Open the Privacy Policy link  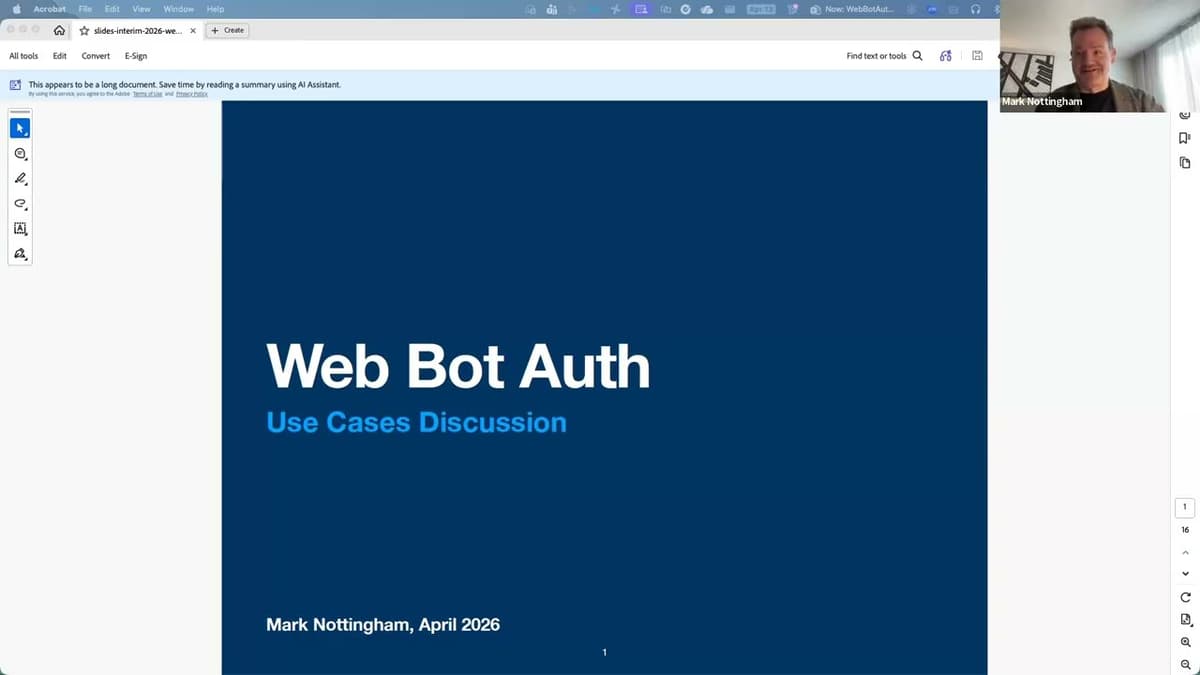[x=192, y=94]
